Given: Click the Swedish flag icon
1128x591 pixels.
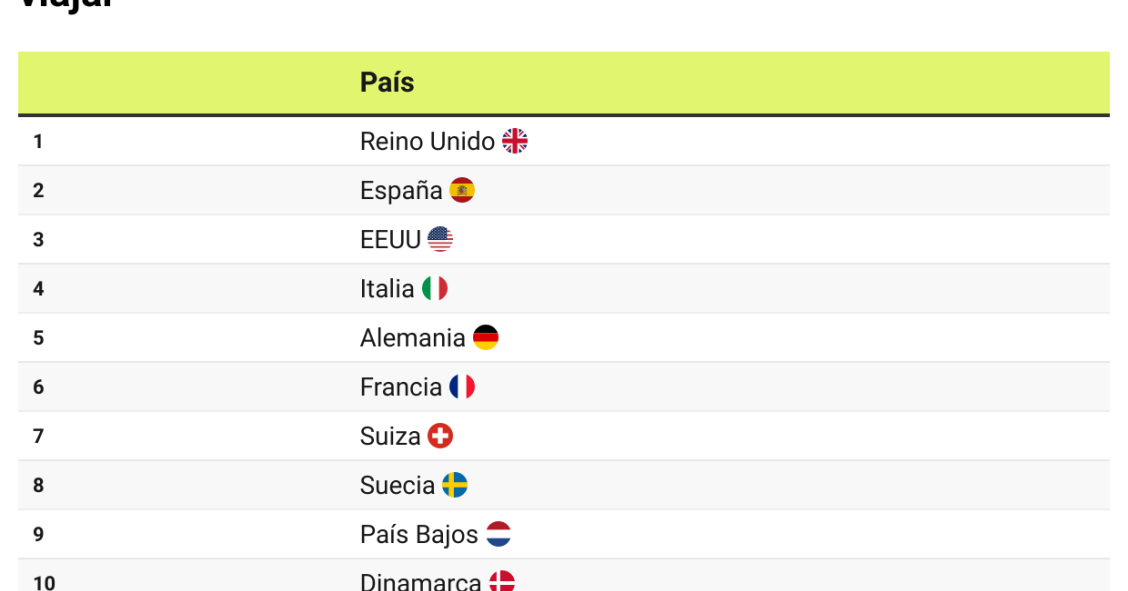Looking at the screenshot, I should point(455,485).
